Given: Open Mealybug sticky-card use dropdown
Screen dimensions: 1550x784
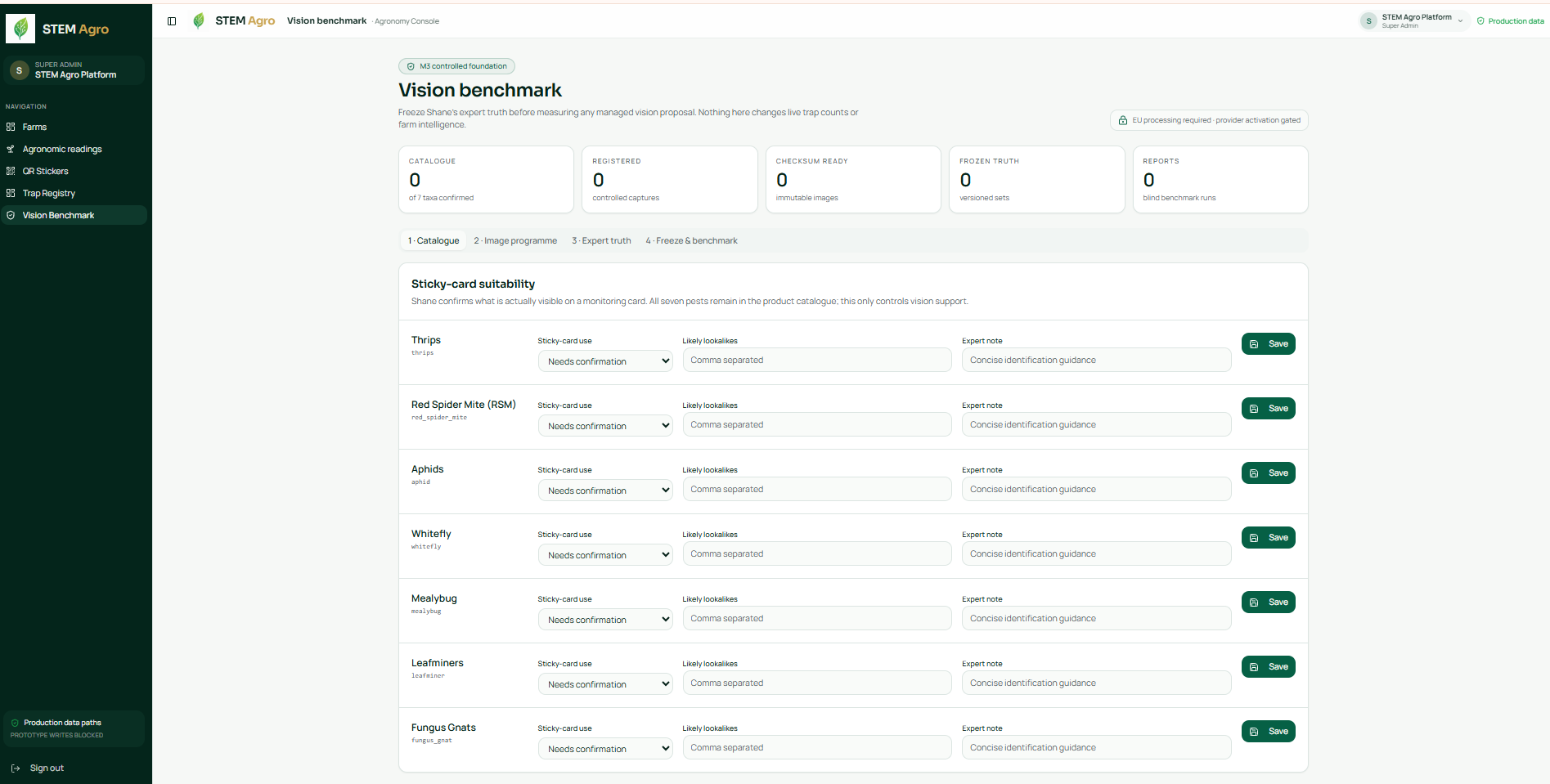Looking at the screenshot, I should click(x=605, y=619).
